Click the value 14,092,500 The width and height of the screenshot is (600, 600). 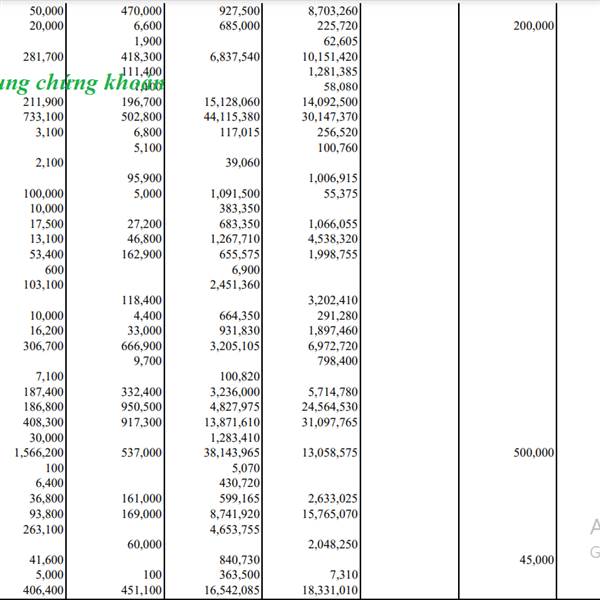tap(329, 102)
